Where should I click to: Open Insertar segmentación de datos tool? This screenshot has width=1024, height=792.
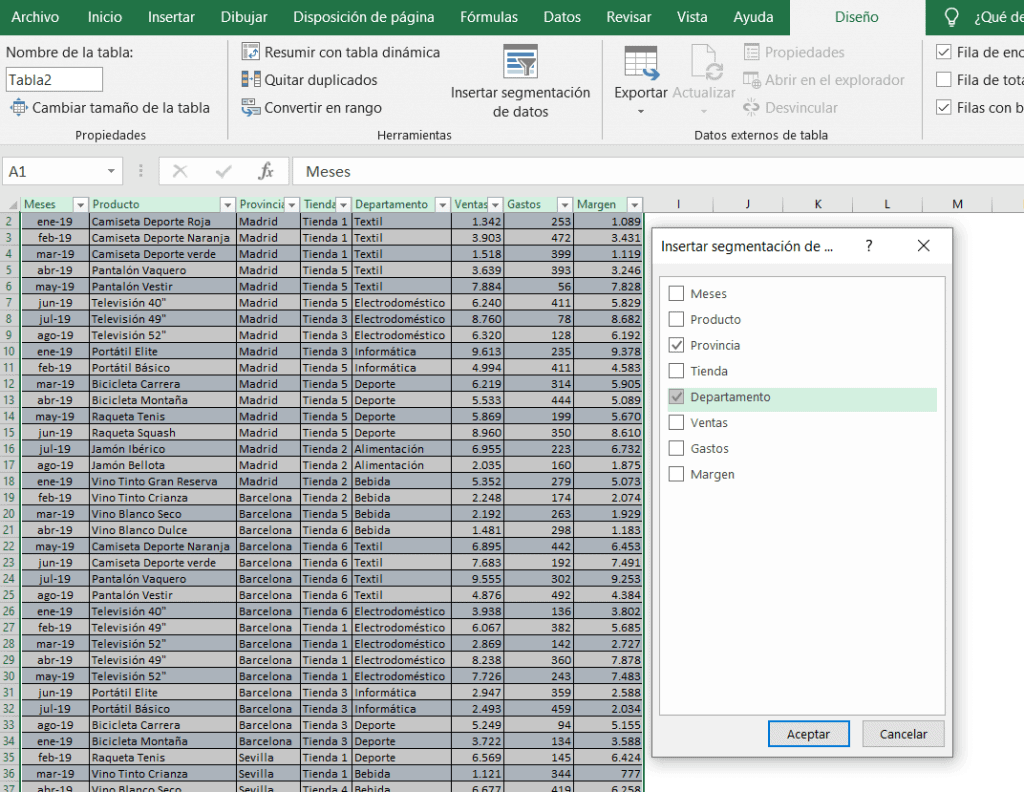pyautogui.click(x=520, y=82)
